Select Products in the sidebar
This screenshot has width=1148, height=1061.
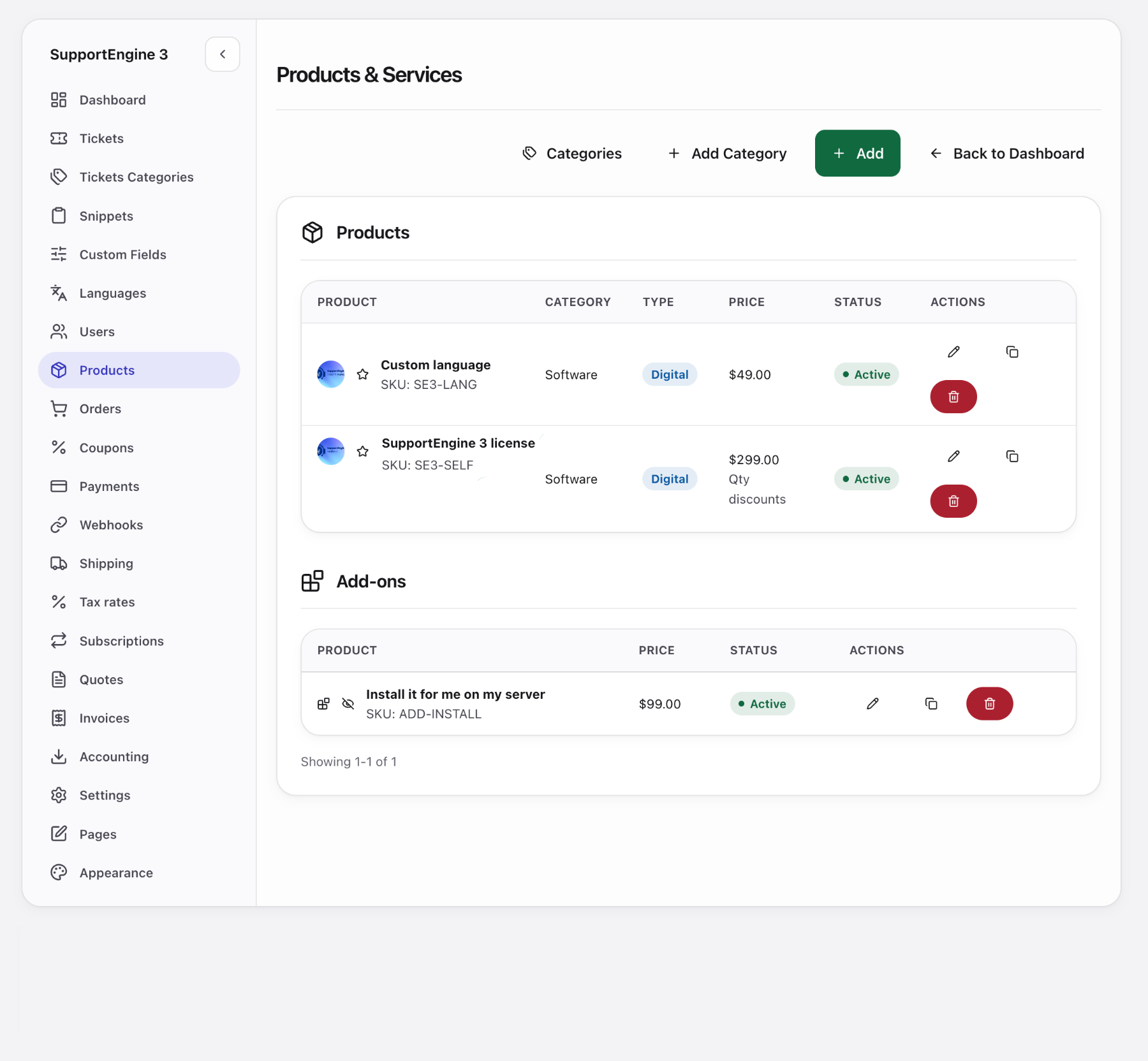pos(139,370)
